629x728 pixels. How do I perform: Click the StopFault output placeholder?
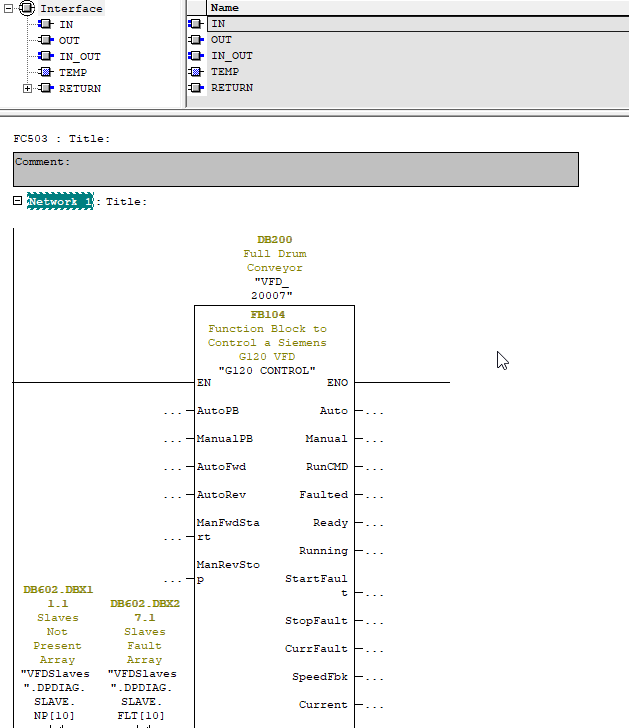coord(374,621)
